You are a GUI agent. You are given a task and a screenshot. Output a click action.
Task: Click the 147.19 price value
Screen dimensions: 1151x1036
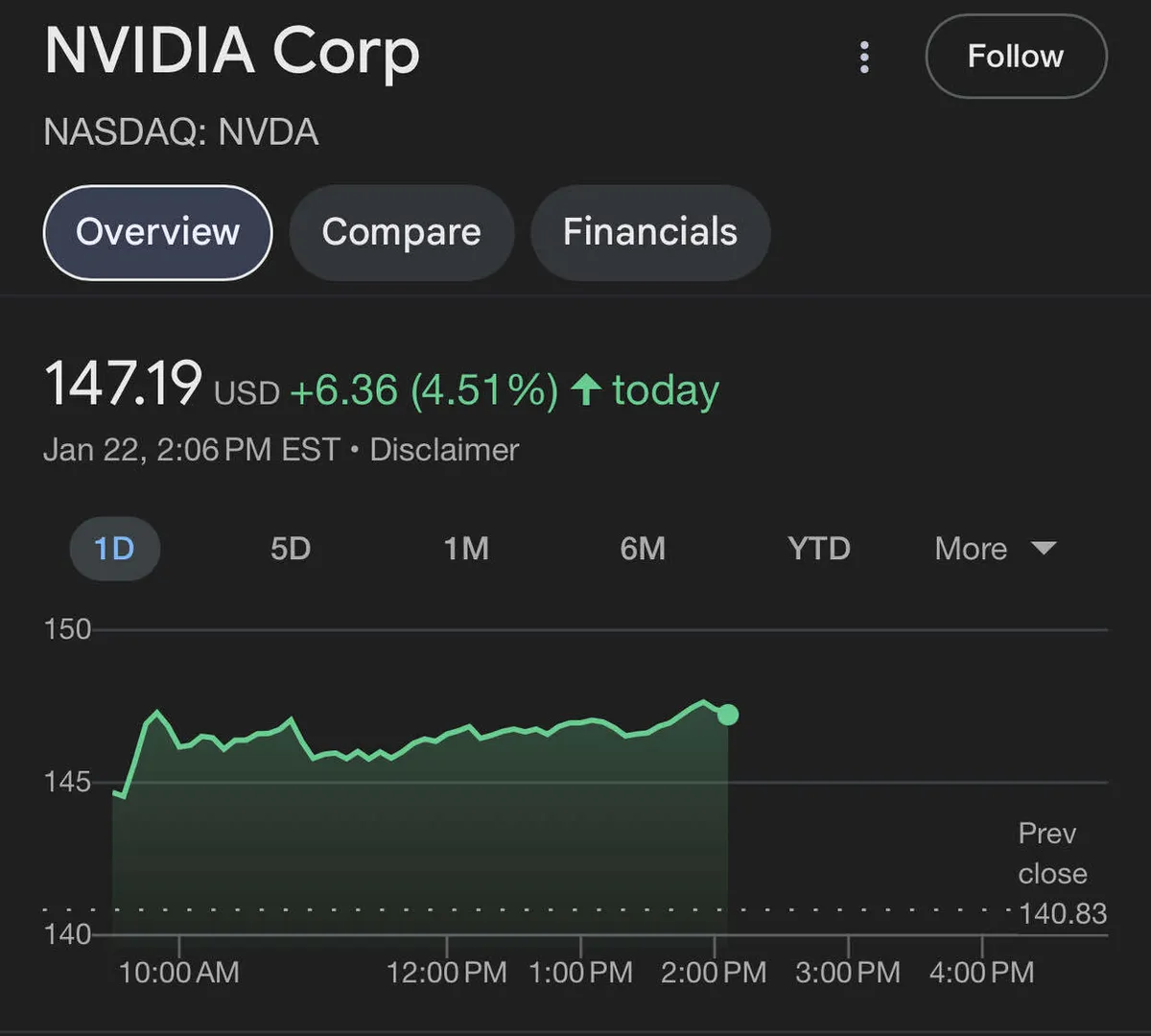pos(123,385)
